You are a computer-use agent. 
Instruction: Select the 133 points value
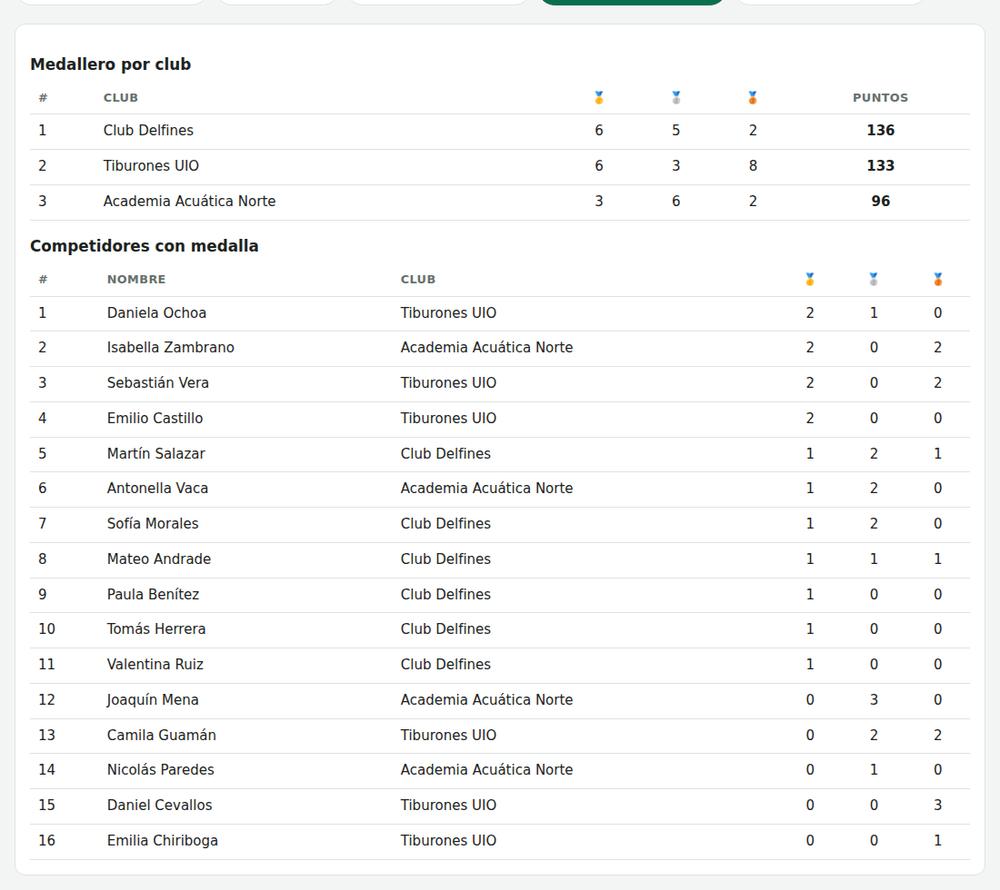(880, 166)
